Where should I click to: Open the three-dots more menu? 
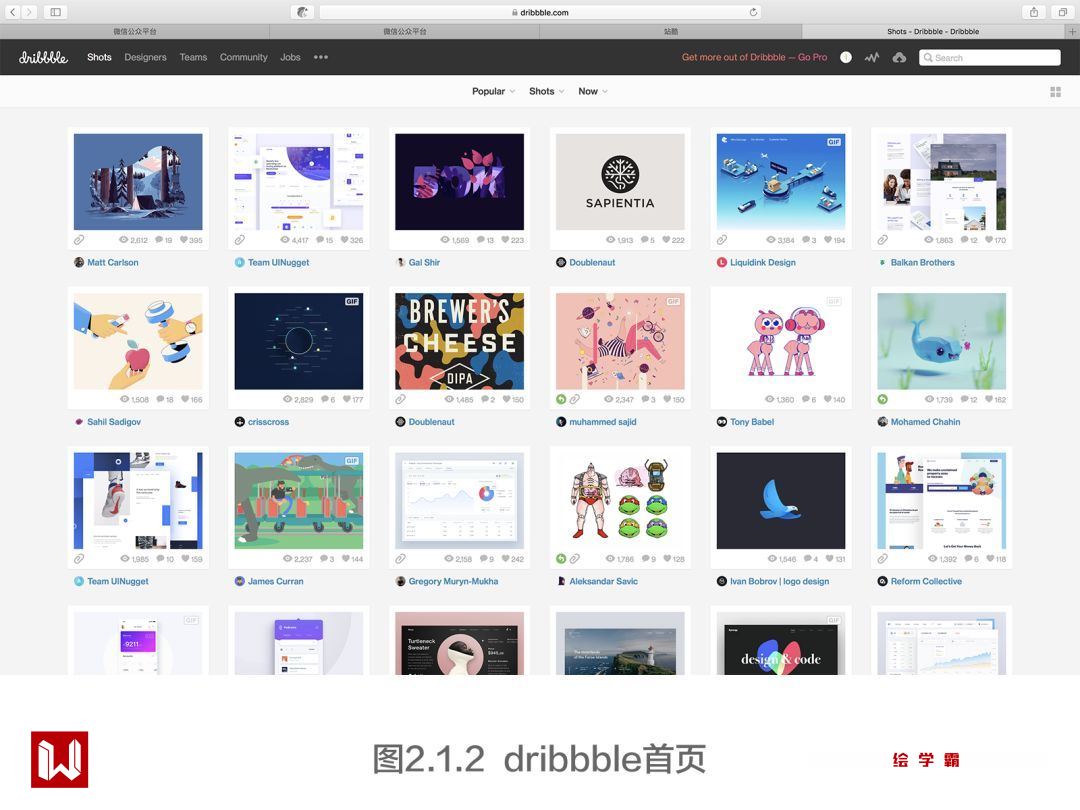tap(321, 57)
